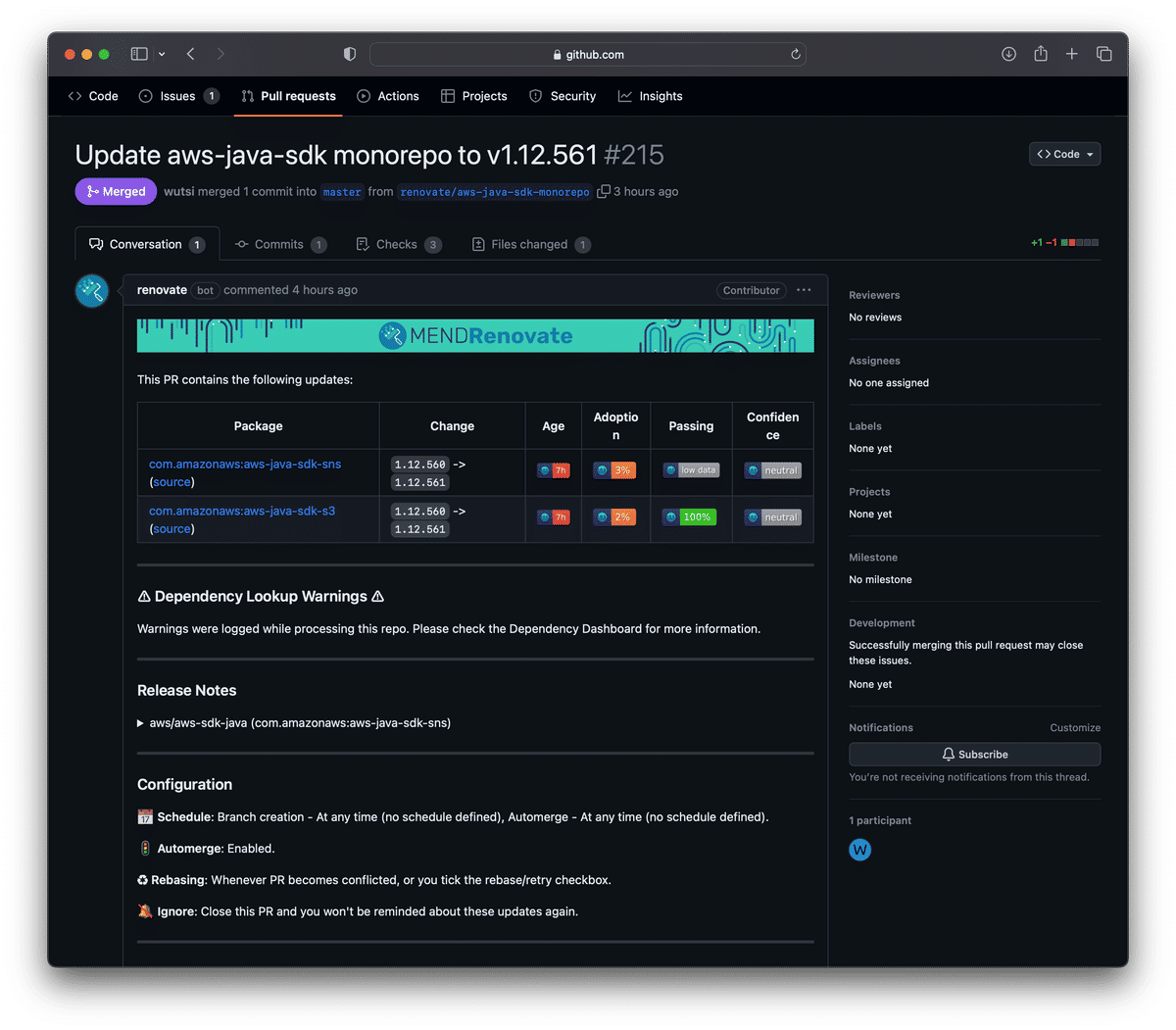Open wutsi user profile link
The width and height of the screenshot is (1176, 1030).
coord(179,191)
